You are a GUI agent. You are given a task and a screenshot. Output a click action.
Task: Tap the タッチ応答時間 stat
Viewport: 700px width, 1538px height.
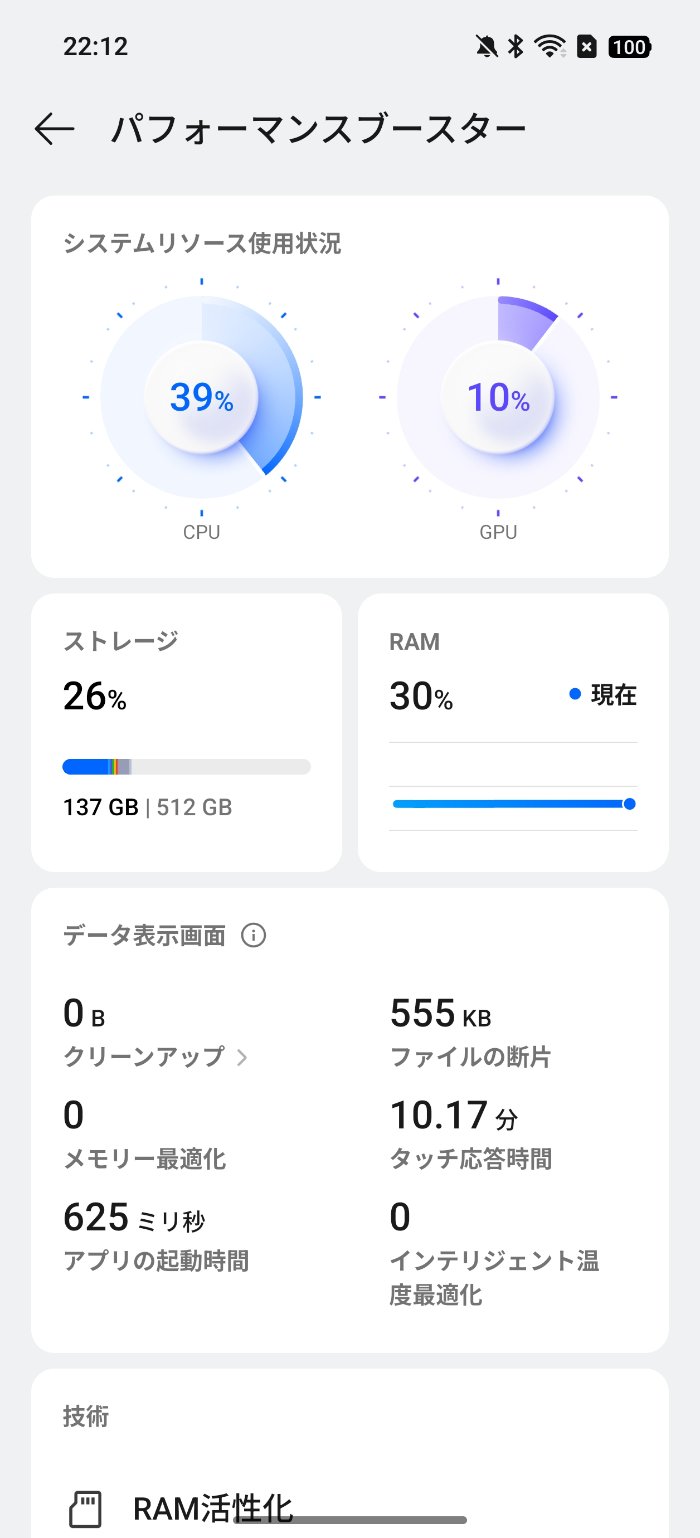click(x=470, y=1136)
